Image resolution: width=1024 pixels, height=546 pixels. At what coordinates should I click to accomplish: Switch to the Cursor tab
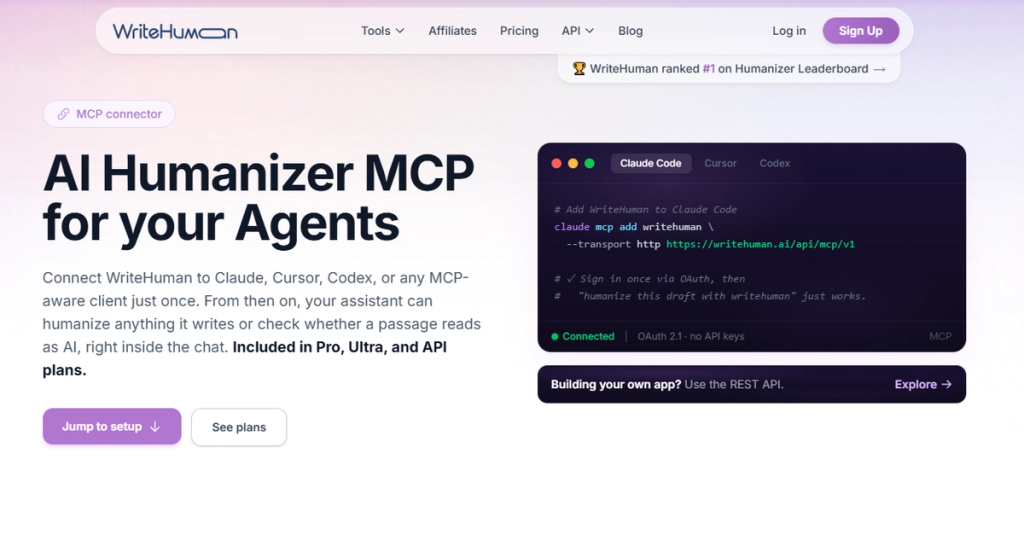(720, 163)
